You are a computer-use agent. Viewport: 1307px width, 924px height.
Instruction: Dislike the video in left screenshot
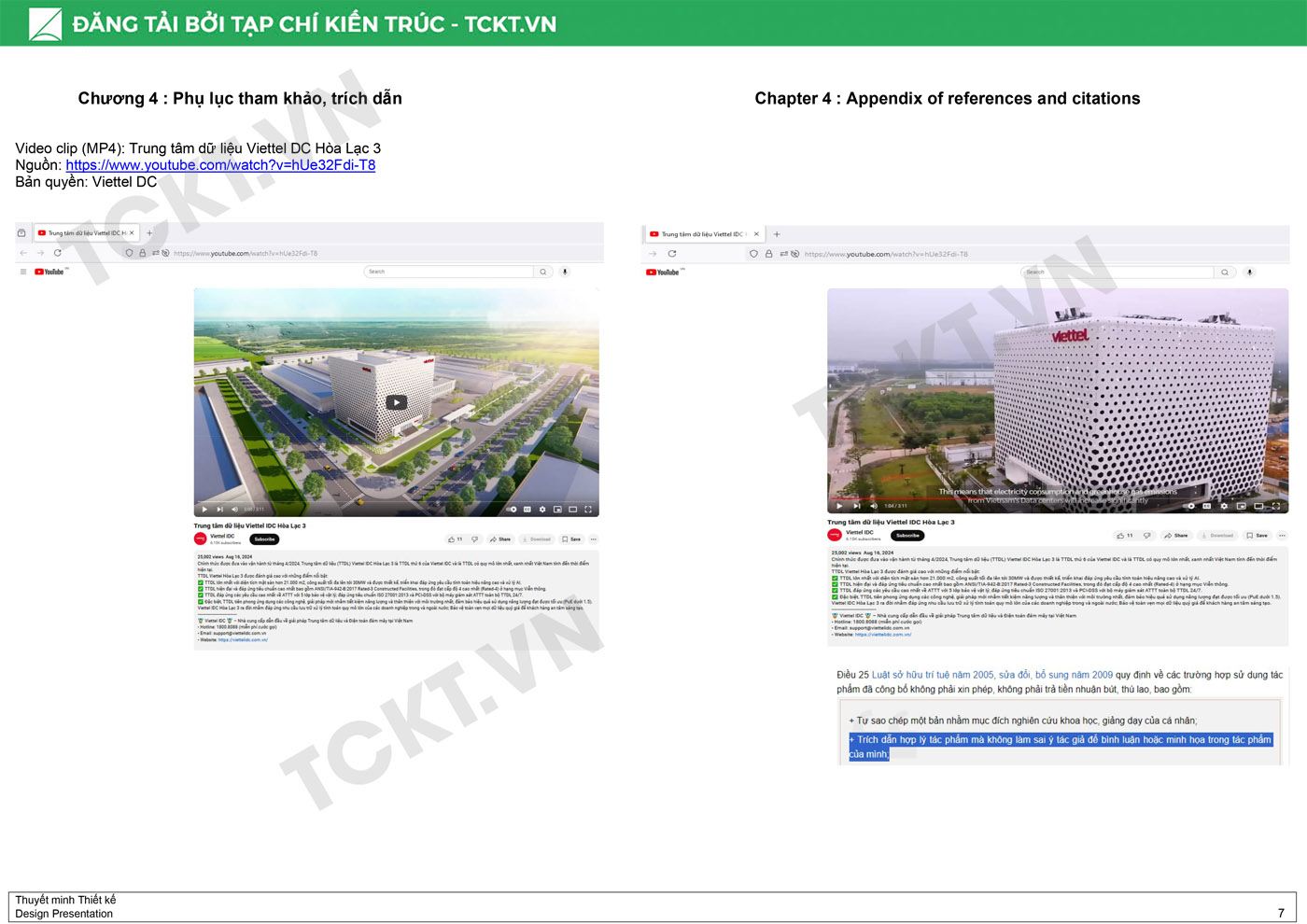click(475, 539)
